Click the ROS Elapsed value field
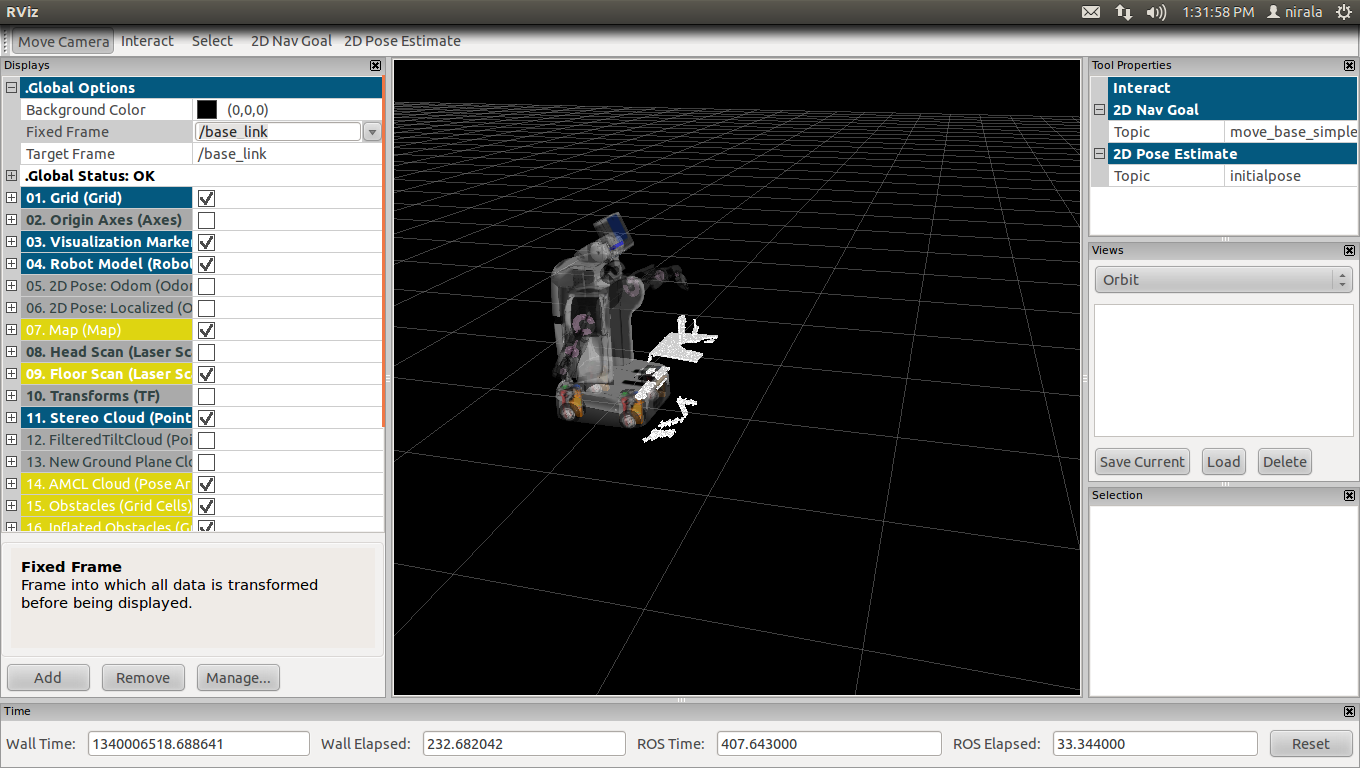The width and height of the screenshot is (1360, 768). point(1153,744)
